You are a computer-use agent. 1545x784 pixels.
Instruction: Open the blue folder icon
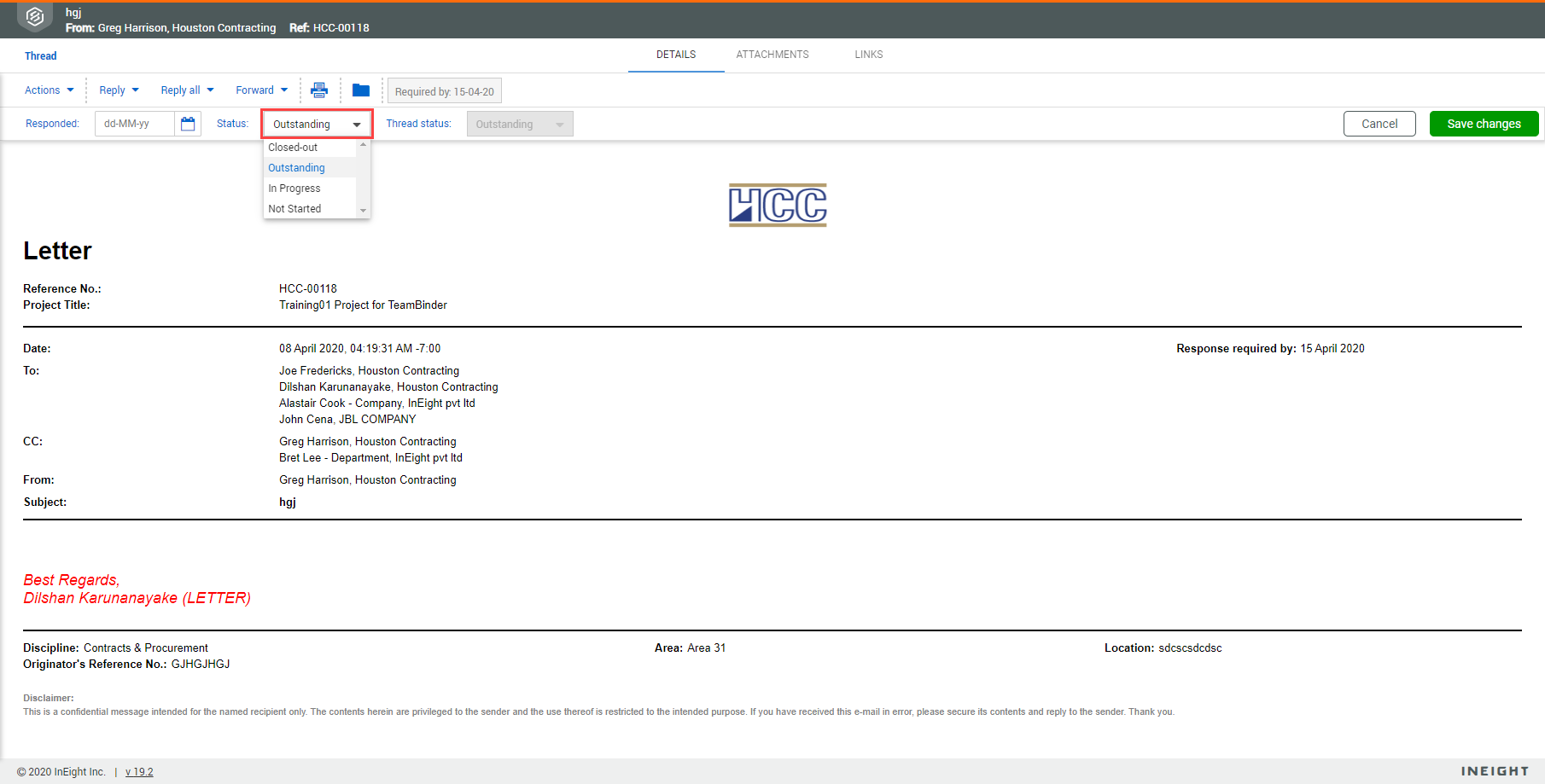point(361,90)
